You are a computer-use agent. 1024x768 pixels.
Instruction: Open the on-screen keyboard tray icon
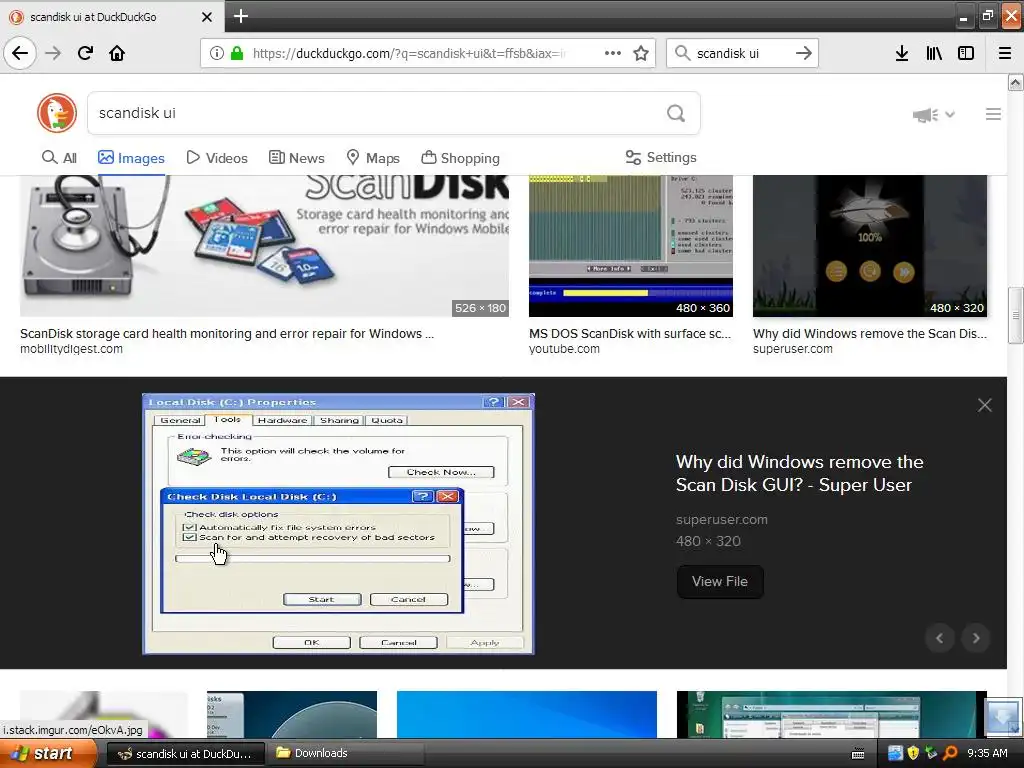[x=858, y=754]
